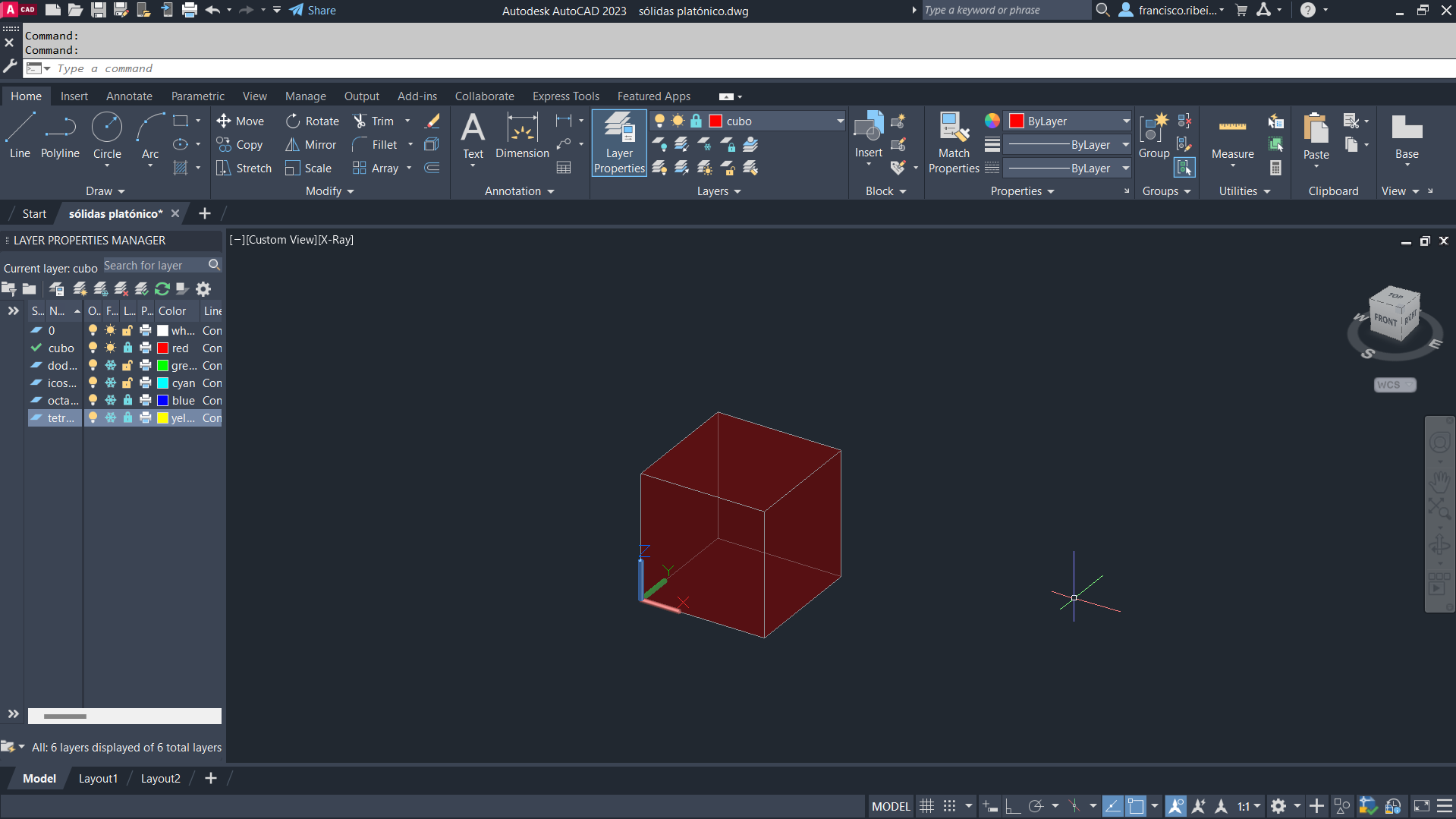Viewport: 1456px width, 819px height.
Task: Switch to the Layout1 tab
Action: coord(98,779)
